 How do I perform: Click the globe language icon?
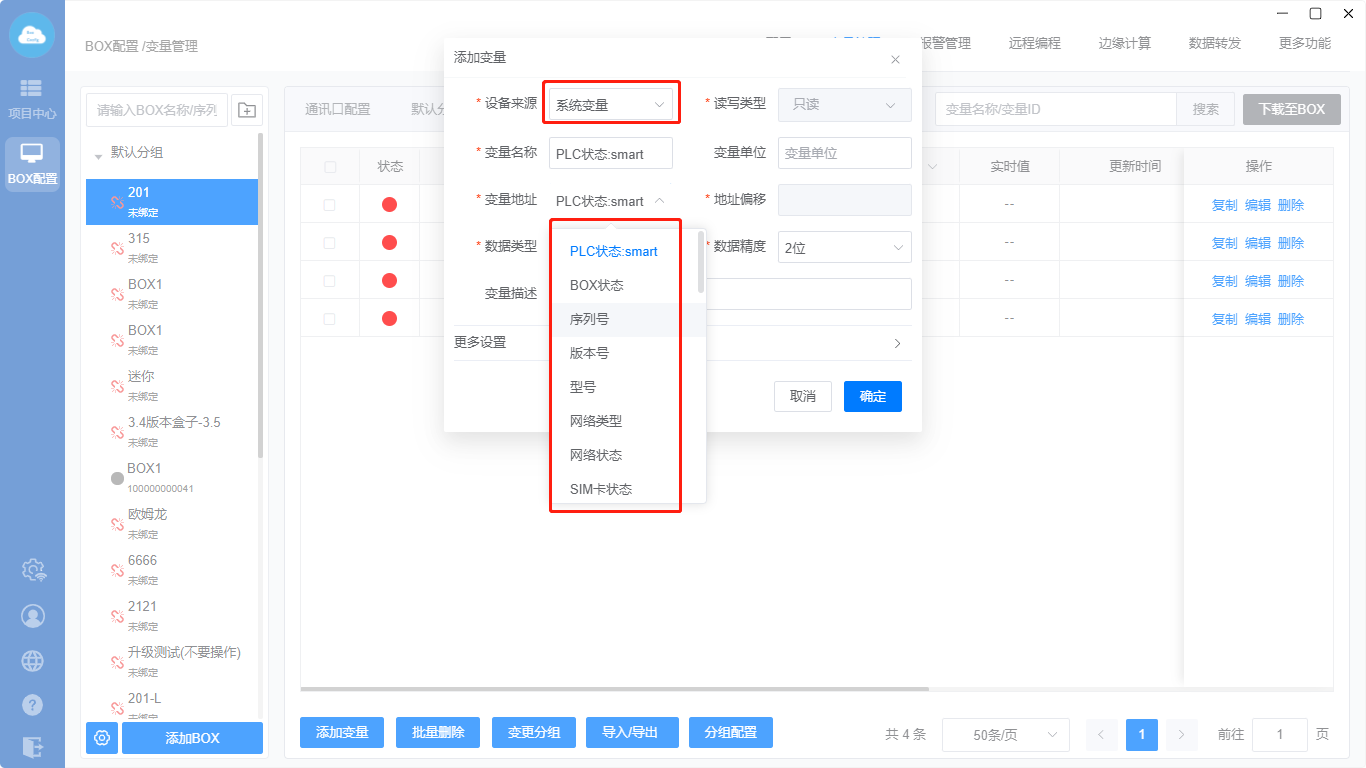point(33,660)
